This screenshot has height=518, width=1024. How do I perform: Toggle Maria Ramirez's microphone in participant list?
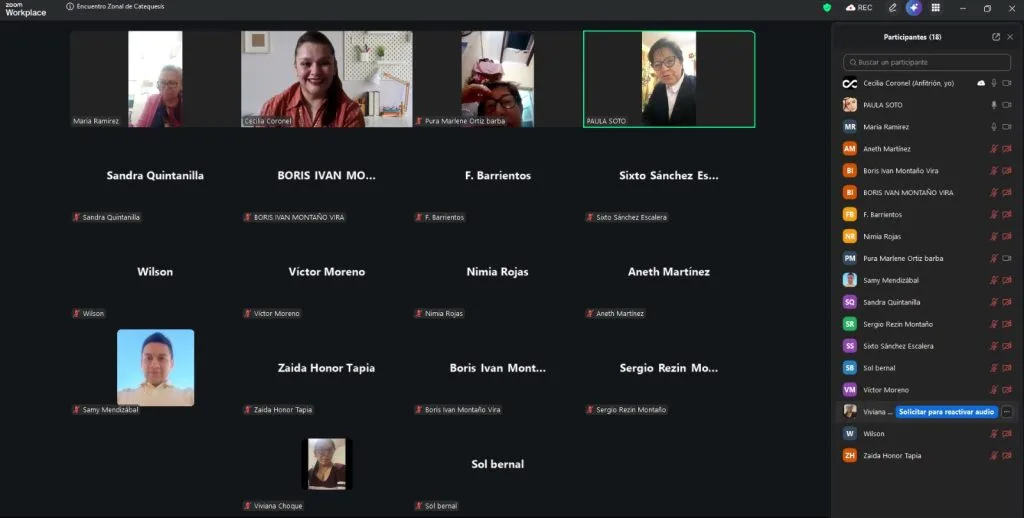[994, 127]
